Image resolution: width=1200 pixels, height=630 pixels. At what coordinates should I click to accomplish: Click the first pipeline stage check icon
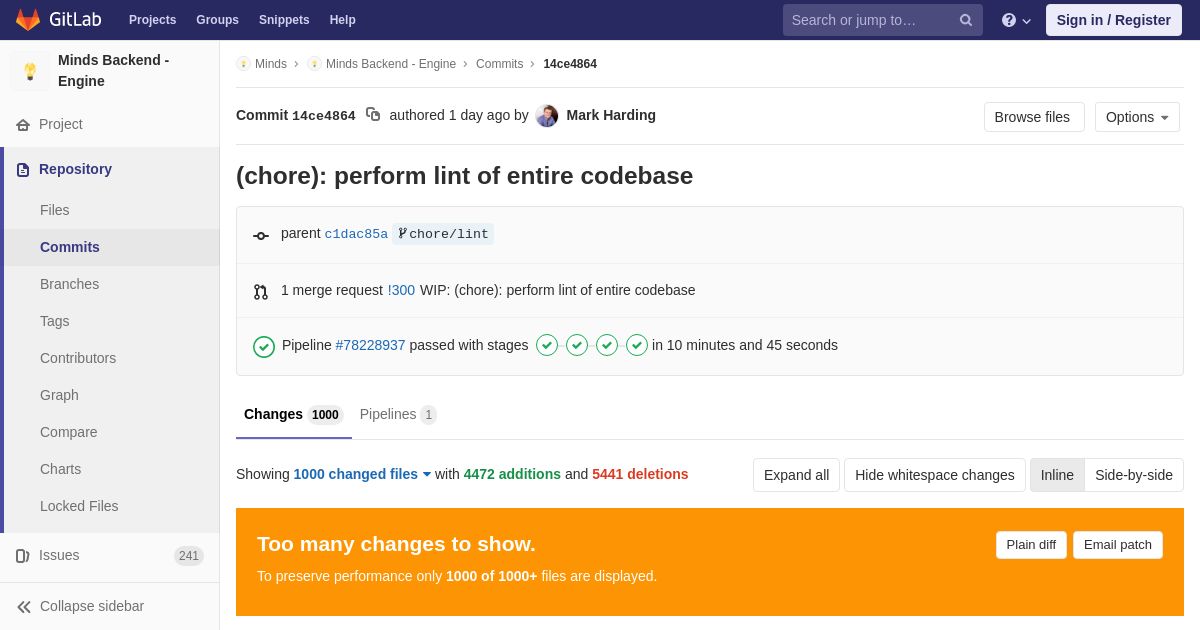tap(547, 345)
